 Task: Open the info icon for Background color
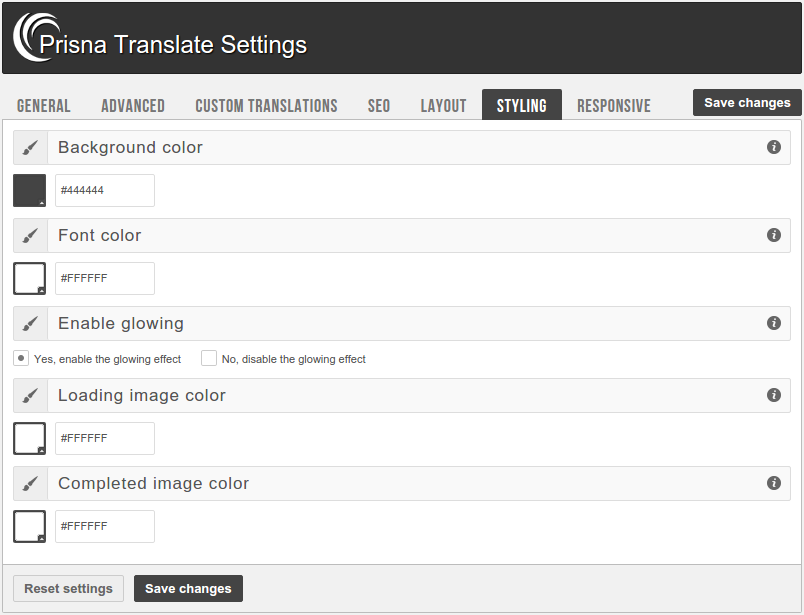click(x=774, y=147)
